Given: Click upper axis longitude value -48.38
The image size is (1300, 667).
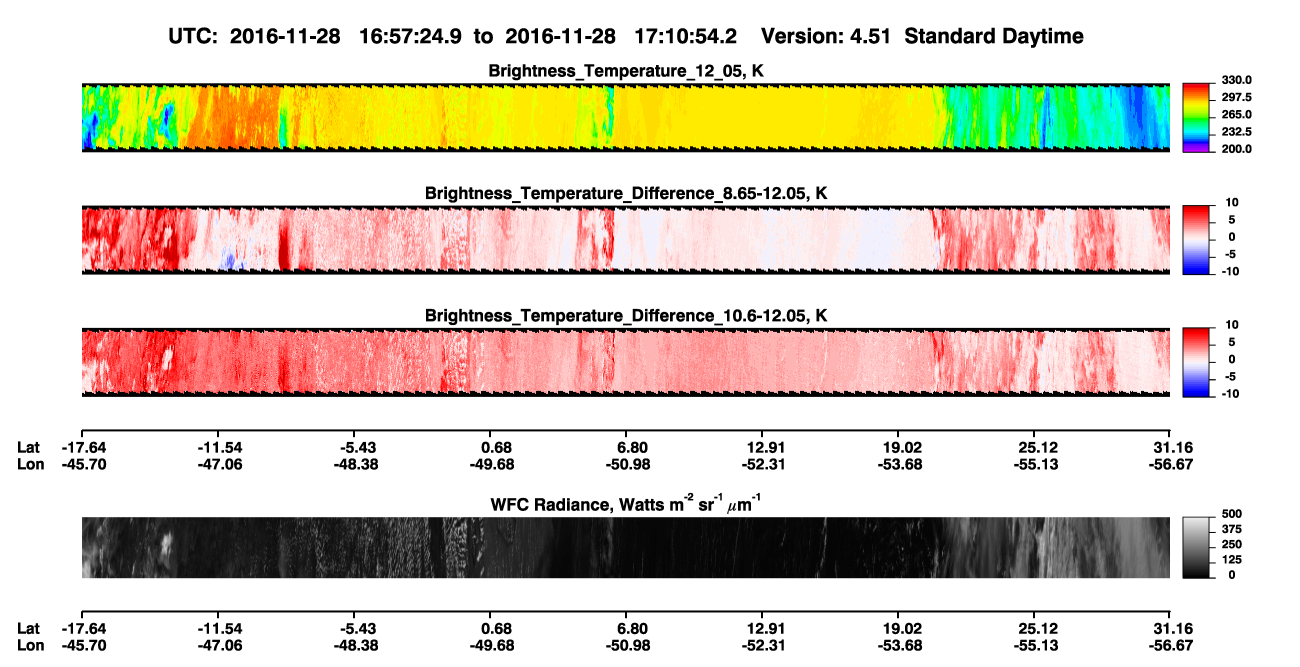Looking at the screenshot, I should pyautogui.click(x=354, y=463).
